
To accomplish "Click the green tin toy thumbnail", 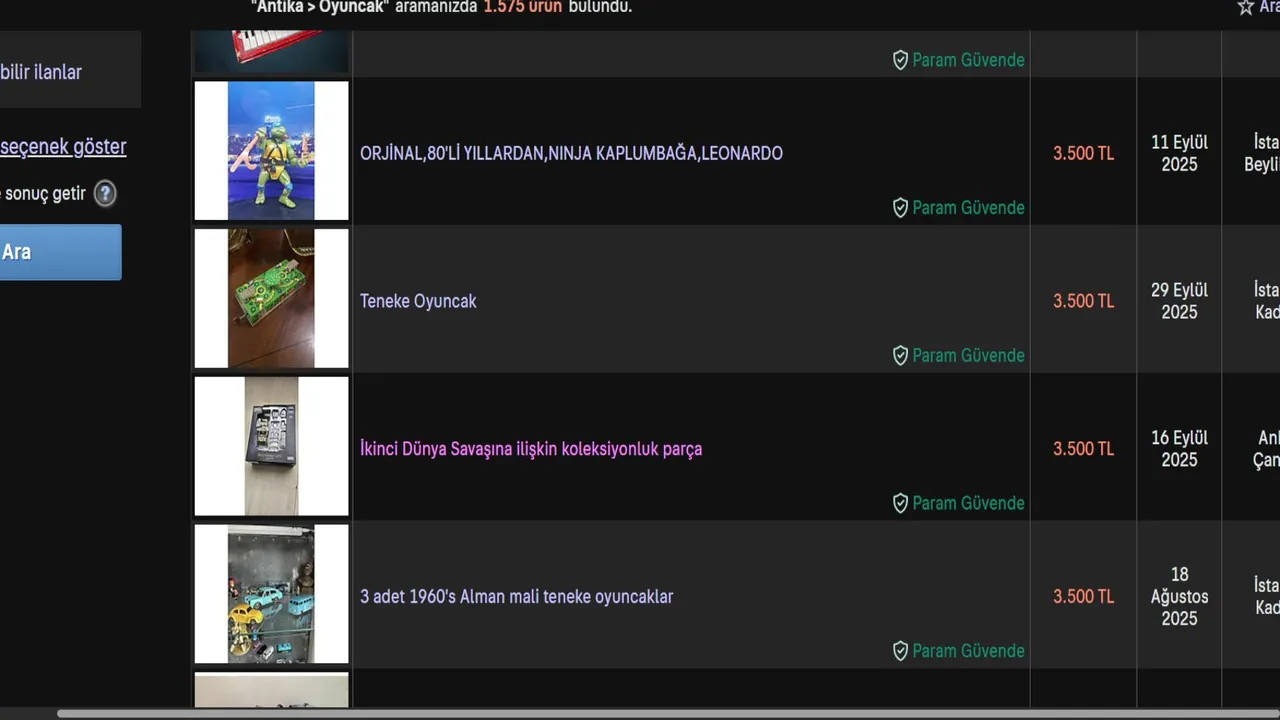I will tap(271, 298).
